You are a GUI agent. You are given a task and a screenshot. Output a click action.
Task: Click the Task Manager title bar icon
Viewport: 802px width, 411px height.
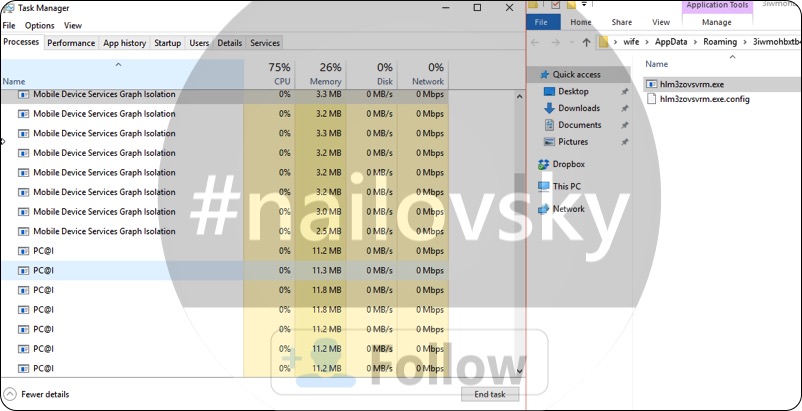9,8
